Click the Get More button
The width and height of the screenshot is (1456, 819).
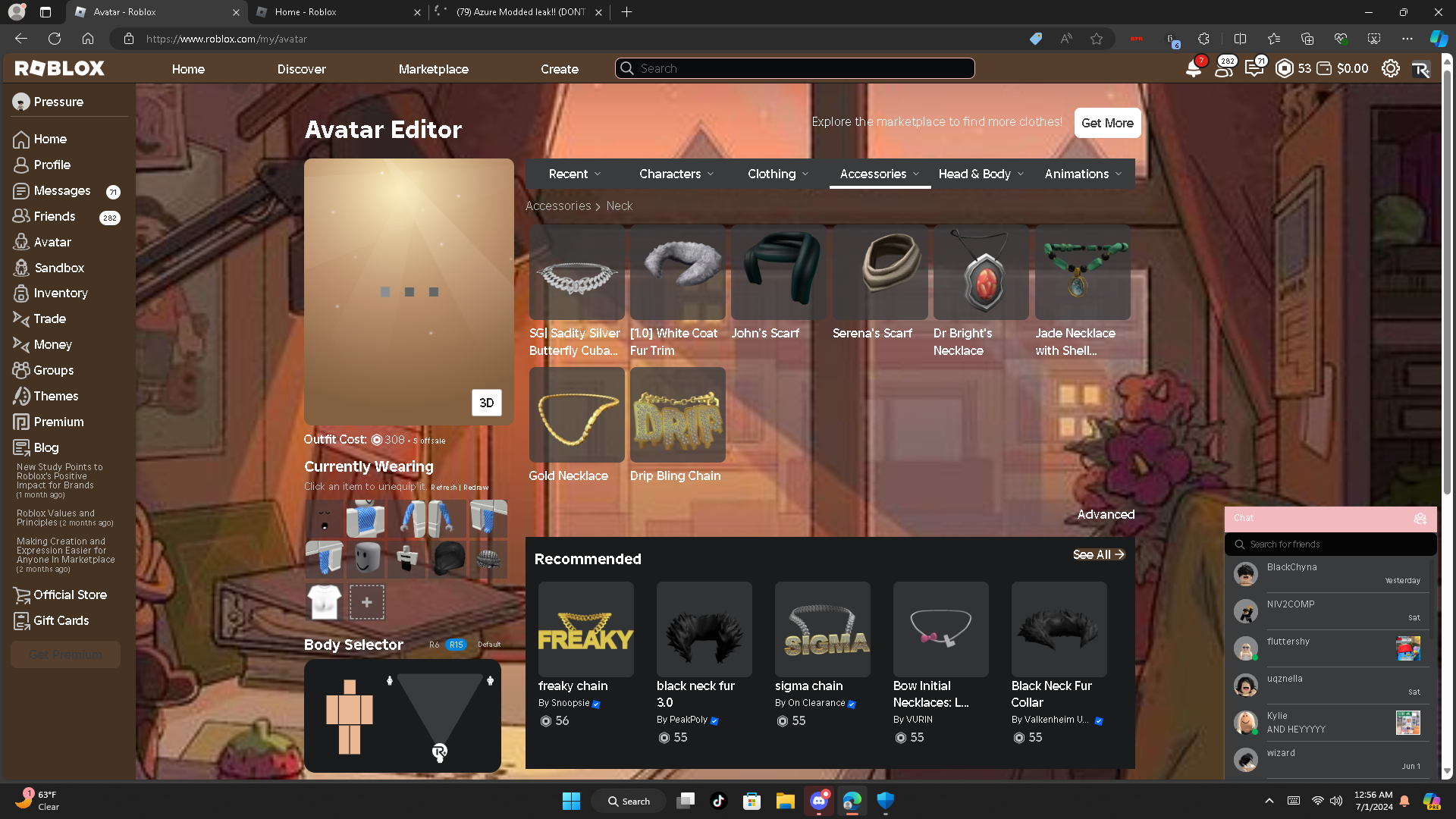coord(1107,123)
